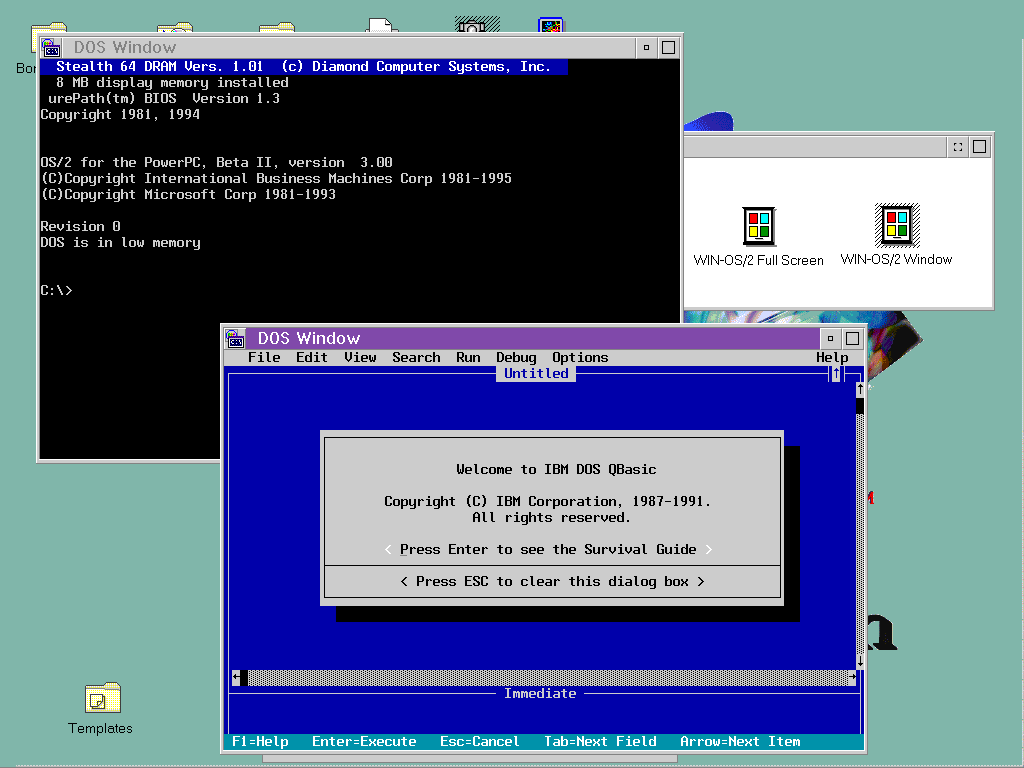Expand the Options menu in QBasic
Image resolution: width=1024 pixels, height=768 pixels.
580,358
